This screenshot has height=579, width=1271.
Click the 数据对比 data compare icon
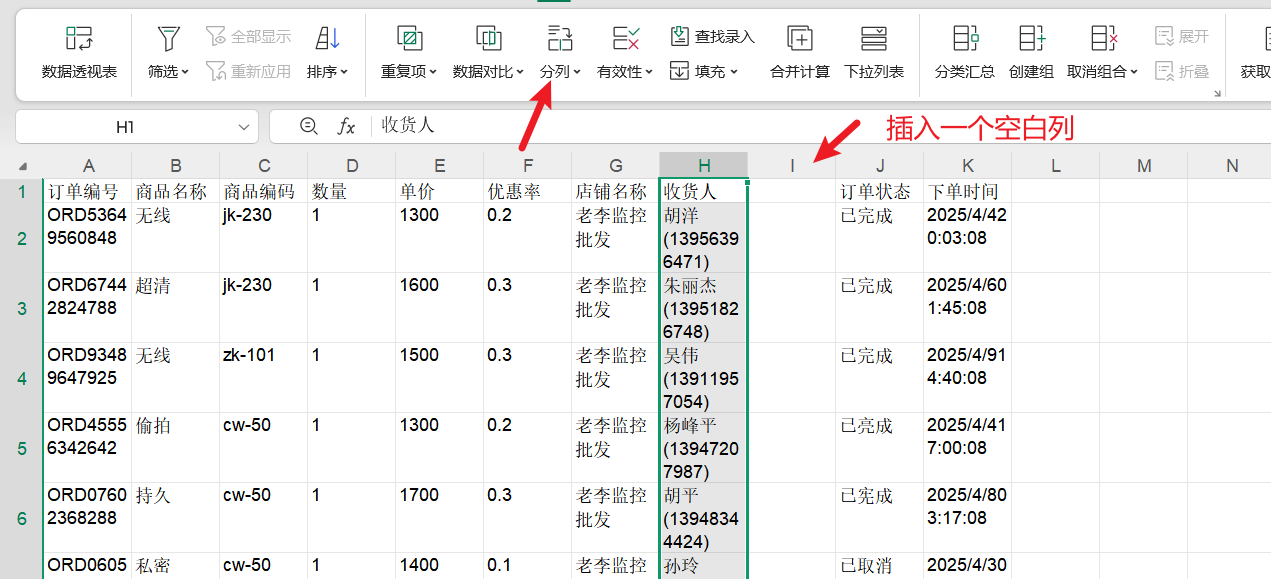tap(488, 40)
